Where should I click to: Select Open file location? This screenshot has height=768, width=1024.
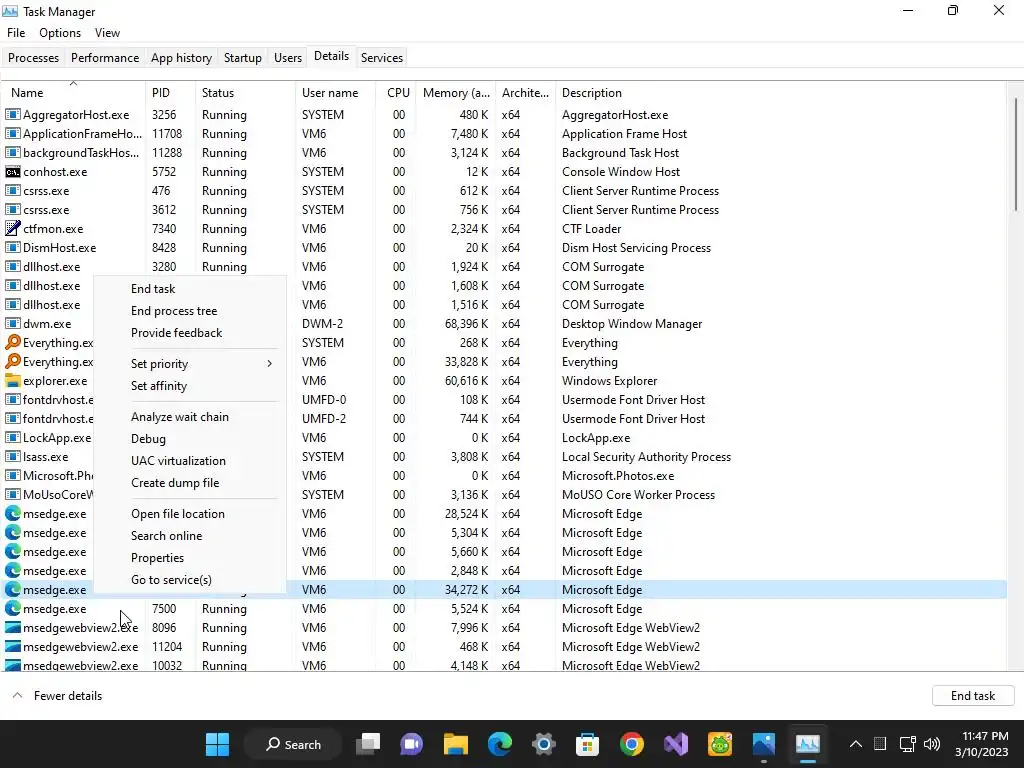[x=189, y=514]
